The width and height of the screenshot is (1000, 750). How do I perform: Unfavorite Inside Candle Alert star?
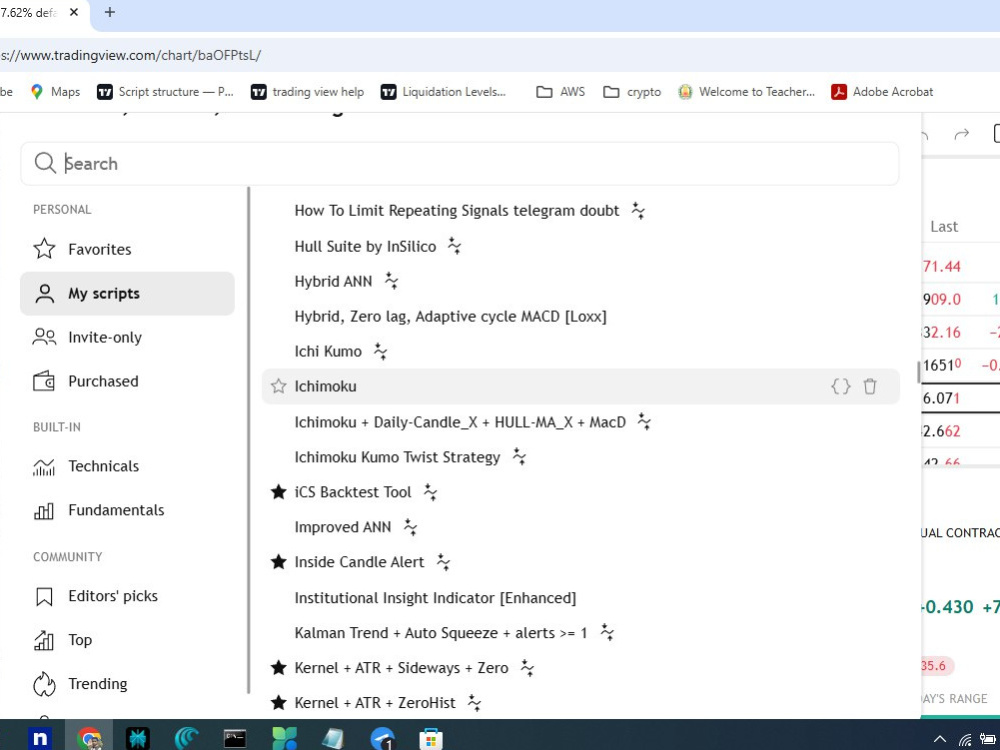point(278,562)
